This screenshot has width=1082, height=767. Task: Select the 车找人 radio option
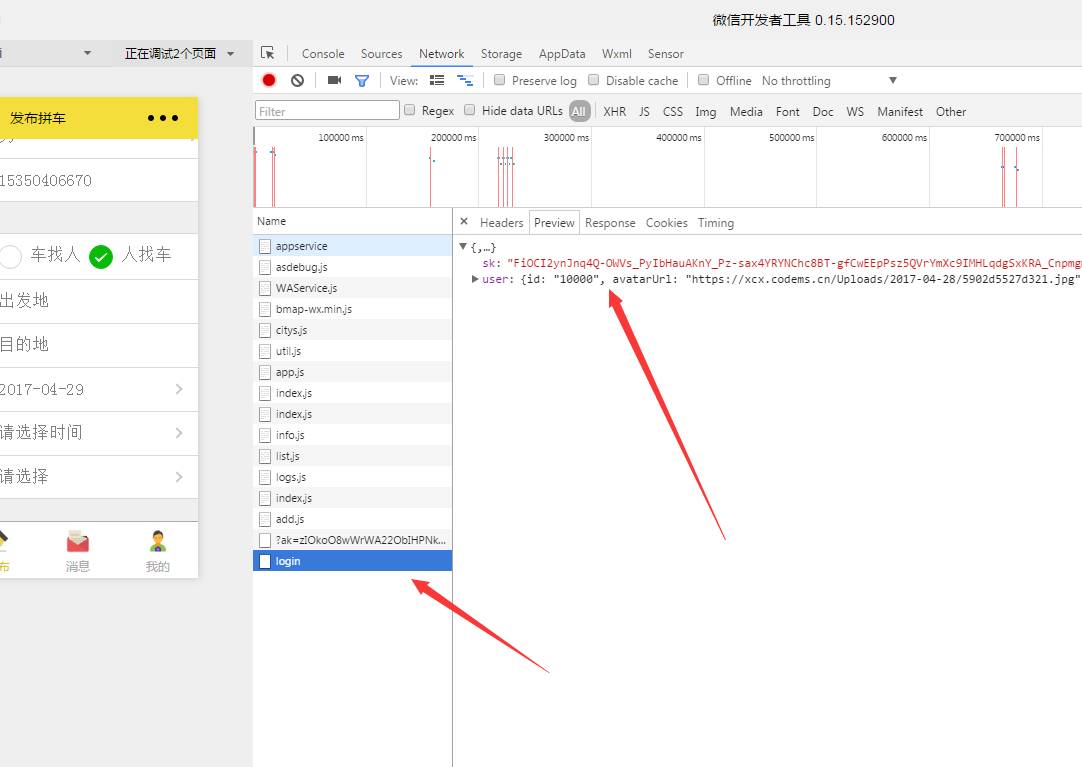coord(10,256)
